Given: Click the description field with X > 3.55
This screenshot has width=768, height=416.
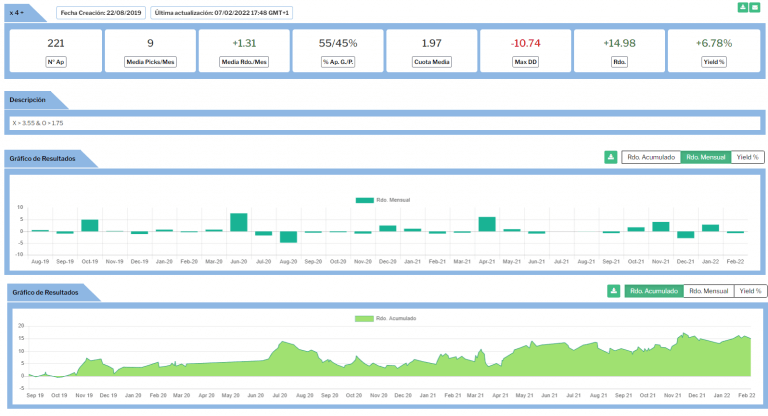Looking at the screenshot, I should coord(383,122).
